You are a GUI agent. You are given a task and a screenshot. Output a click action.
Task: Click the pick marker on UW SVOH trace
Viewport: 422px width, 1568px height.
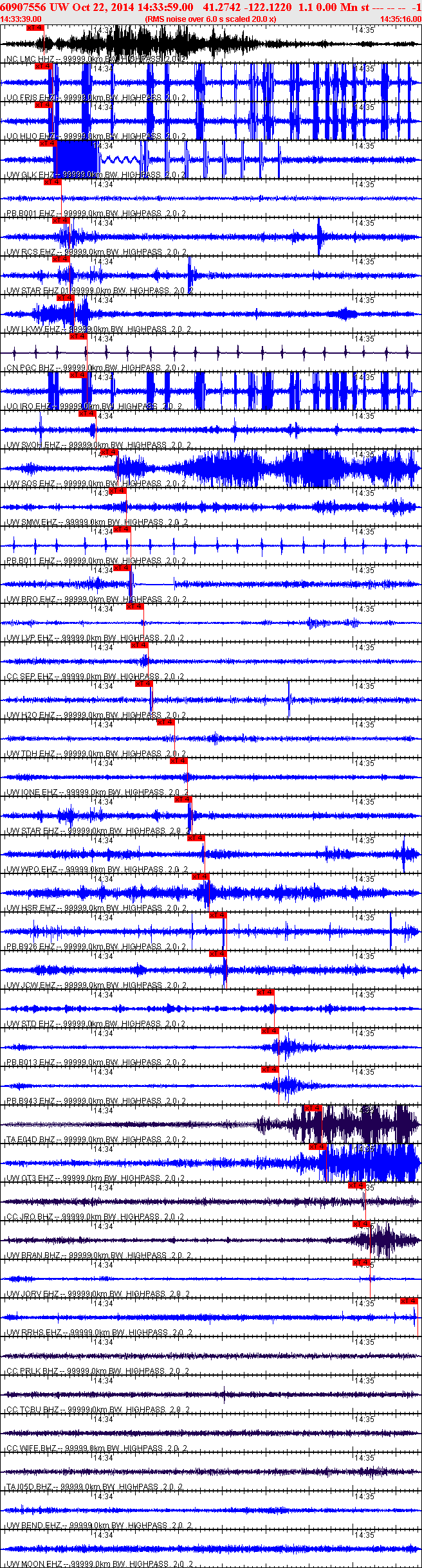pyautogui.click(x=87, y=414)
